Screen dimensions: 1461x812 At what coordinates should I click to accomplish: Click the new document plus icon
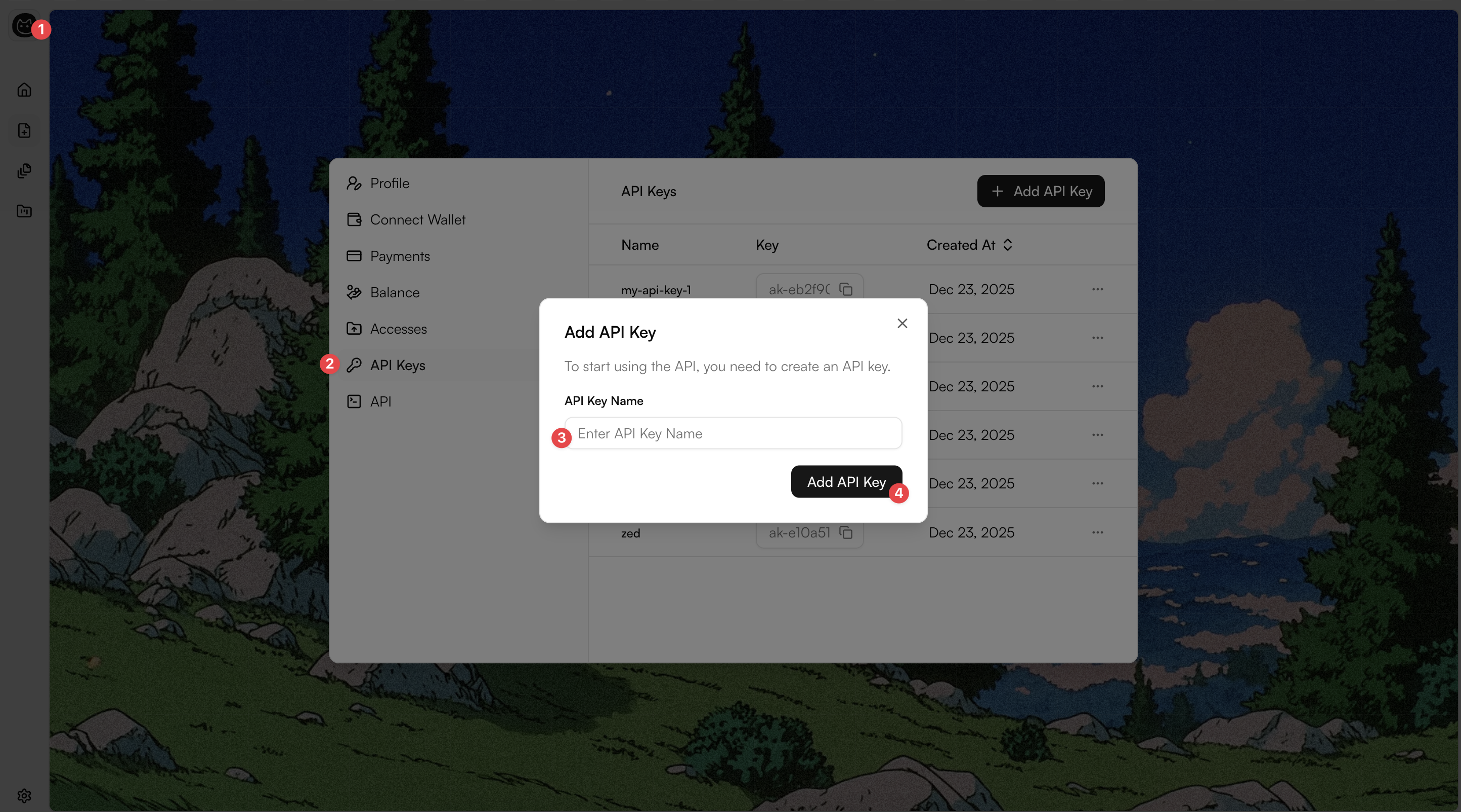pyautogui.click(x=24, y=130)
